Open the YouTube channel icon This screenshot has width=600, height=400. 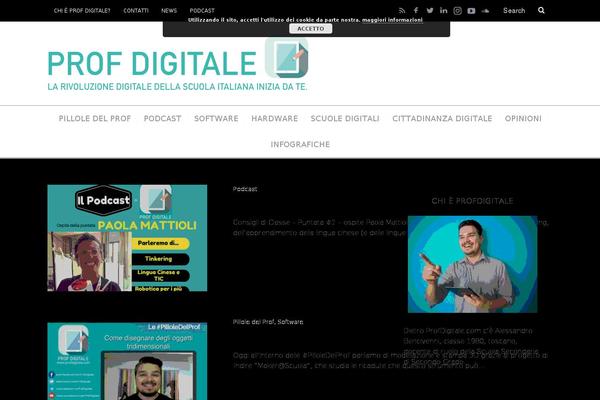pyautogui.click(x=471, y=11)
